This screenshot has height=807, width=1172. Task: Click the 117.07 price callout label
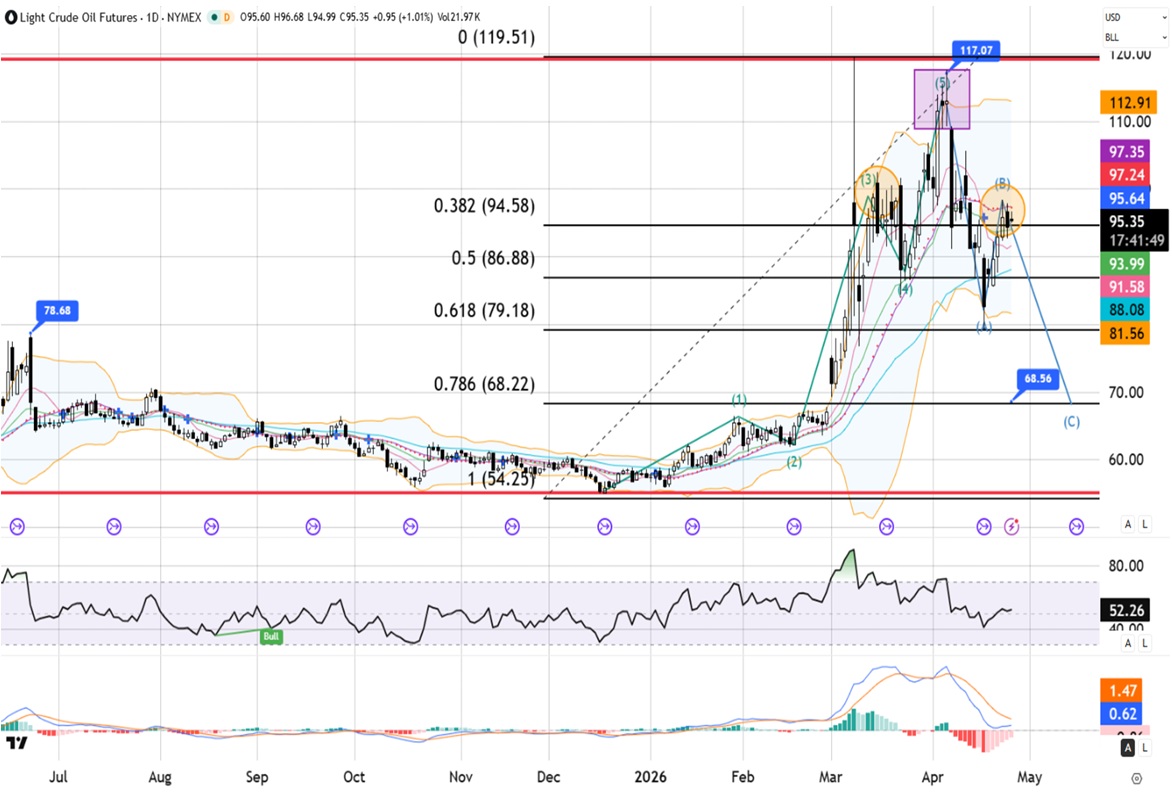coord(970,49)
